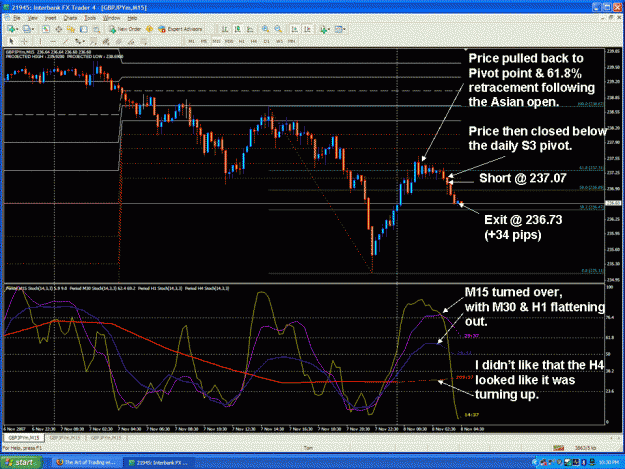Screen dimensions: 625x469
Task: Click the system tray clock
Action: point(608,462)
